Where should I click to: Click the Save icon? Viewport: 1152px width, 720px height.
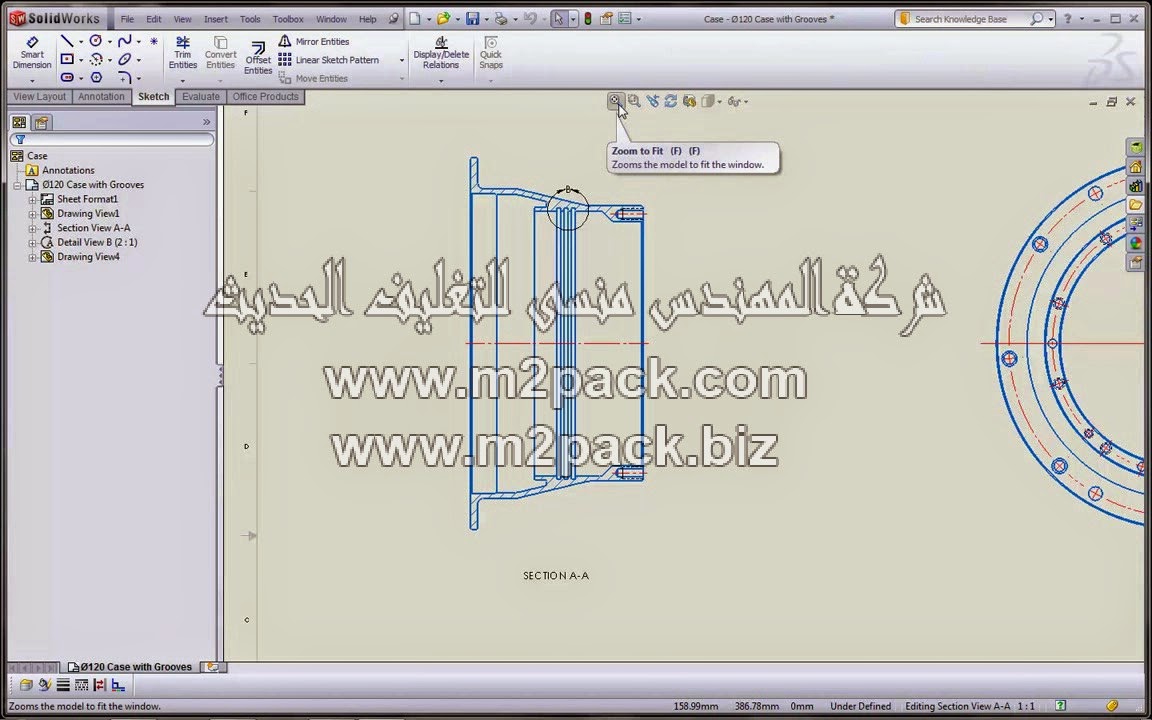pos(473,19)
